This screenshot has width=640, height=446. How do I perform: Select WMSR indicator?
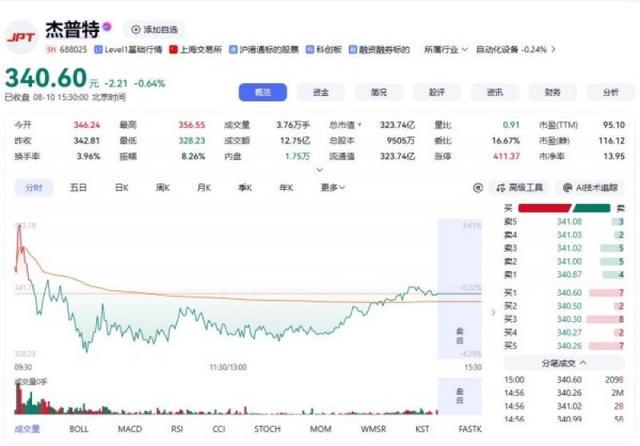click(x=373, y=429)
